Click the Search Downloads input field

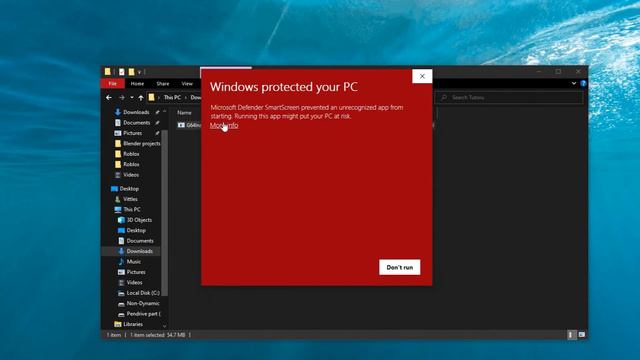tap(509, 98)
